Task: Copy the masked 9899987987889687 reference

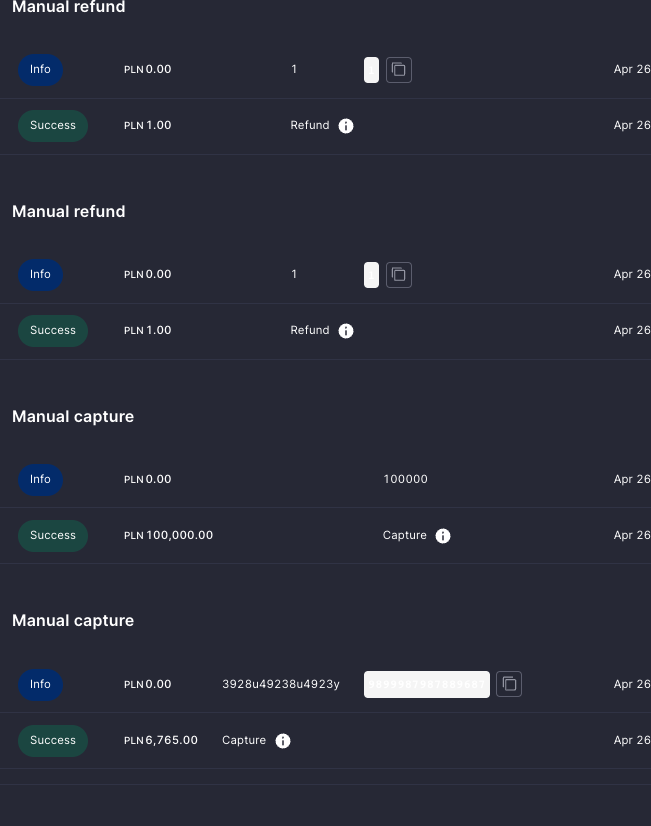Action: click(x=509, y=684)
